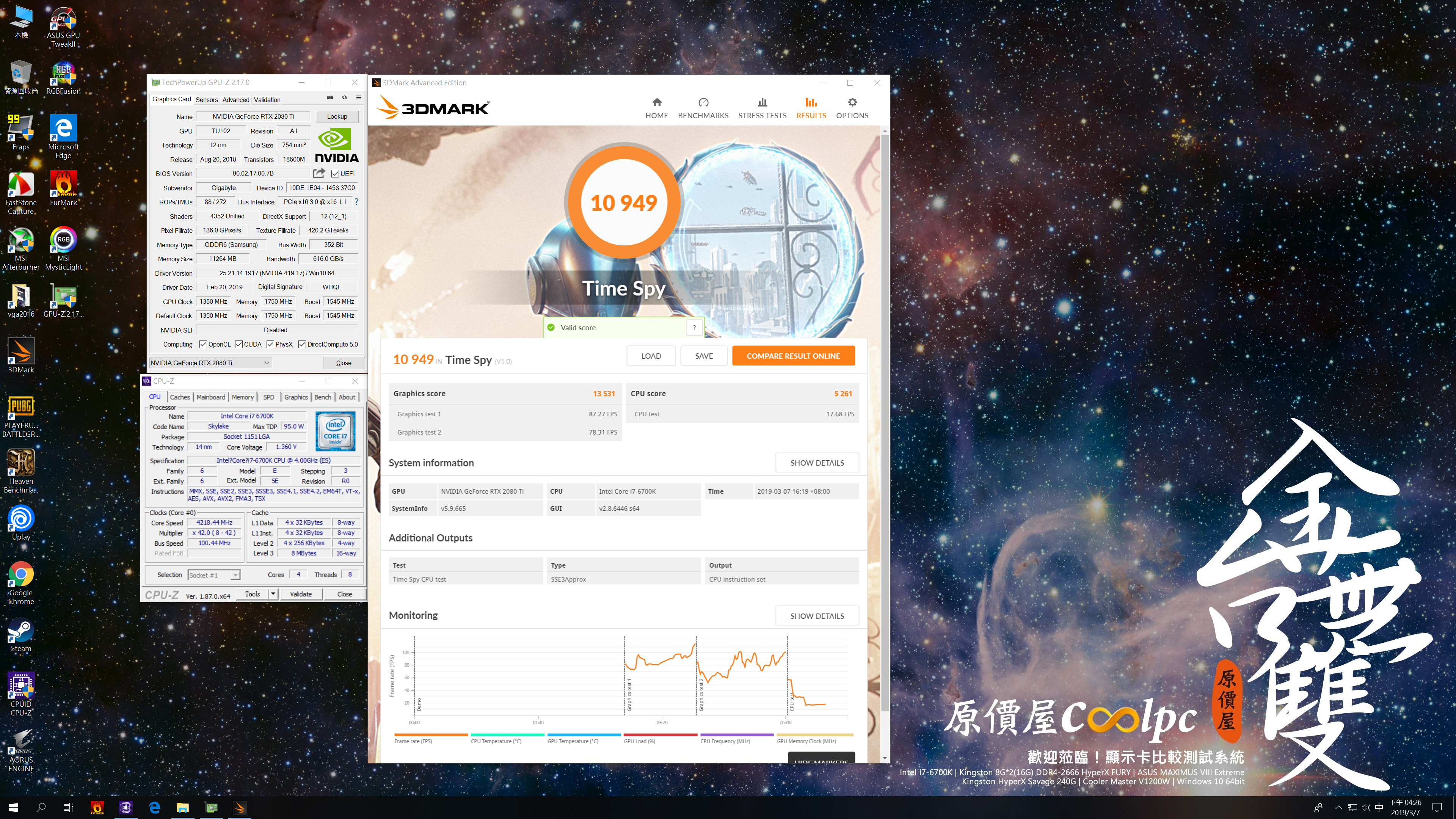This screenshot has width=1456, height=819.
Task: Open the Memory tab in CPU-Z
Action: point(243,397)
